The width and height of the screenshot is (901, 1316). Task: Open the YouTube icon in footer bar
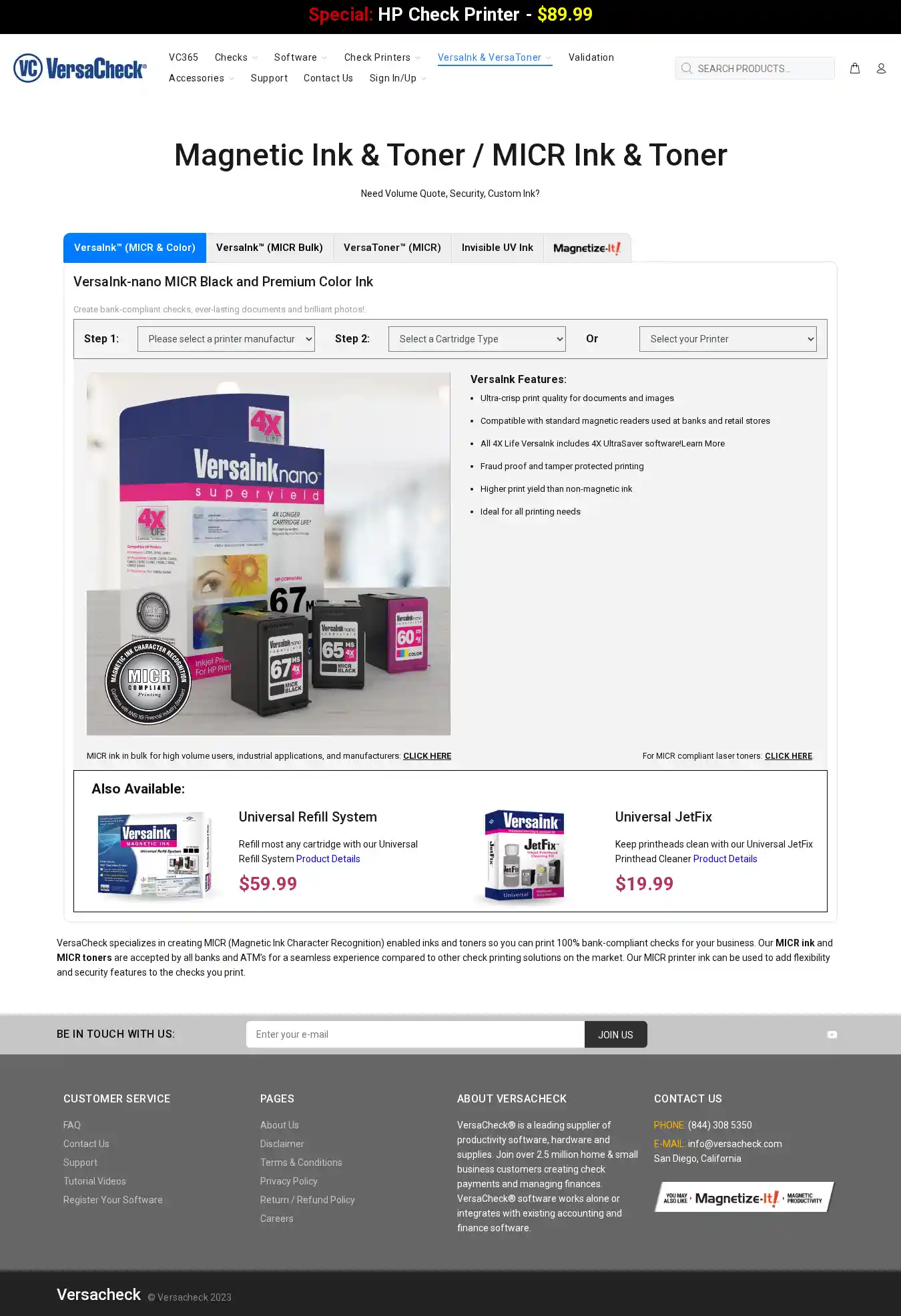(x=832, y=1034)
